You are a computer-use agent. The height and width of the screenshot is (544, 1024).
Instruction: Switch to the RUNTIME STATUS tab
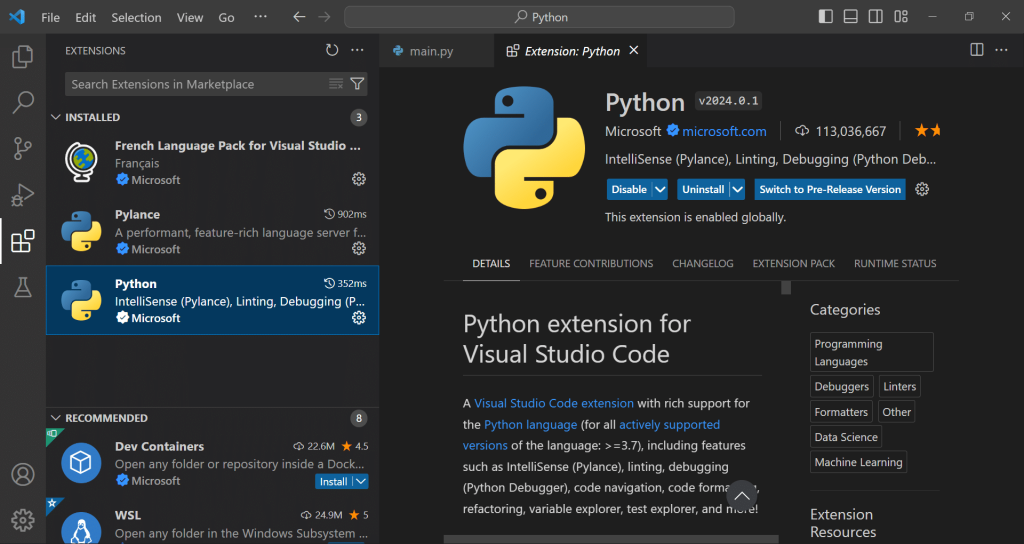tap(895, 264)
